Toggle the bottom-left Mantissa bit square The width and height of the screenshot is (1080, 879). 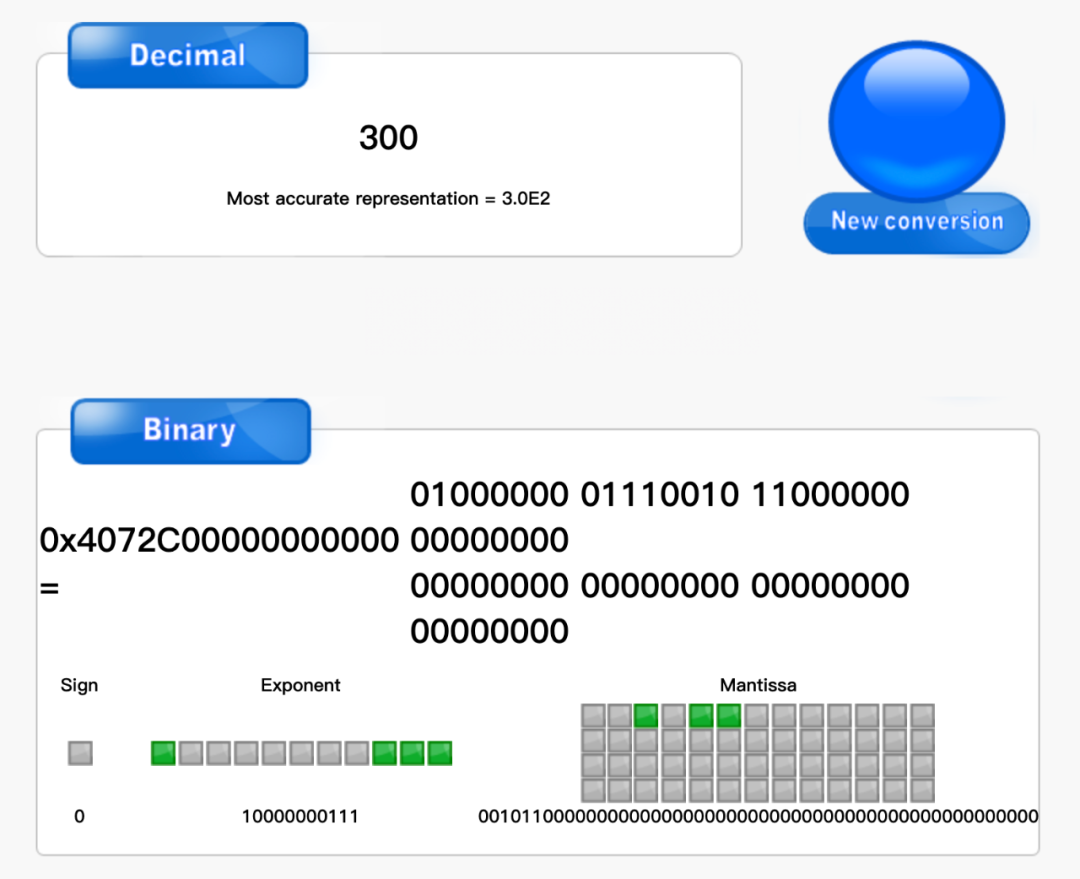pyautogui.click(x=593, y=790)
